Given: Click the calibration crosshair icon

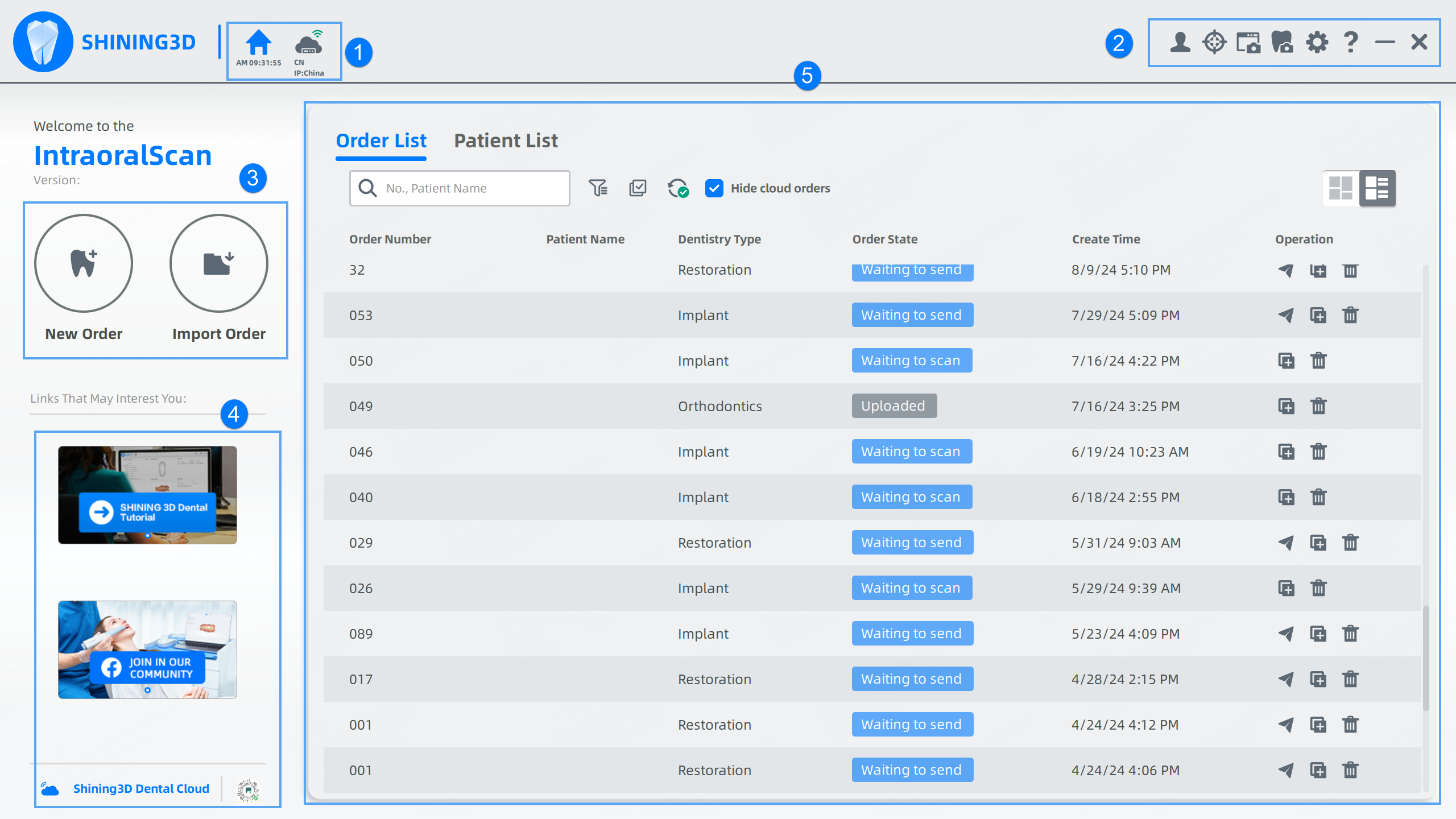Looking at the screenshot, I should click(x=1214, y=42).
